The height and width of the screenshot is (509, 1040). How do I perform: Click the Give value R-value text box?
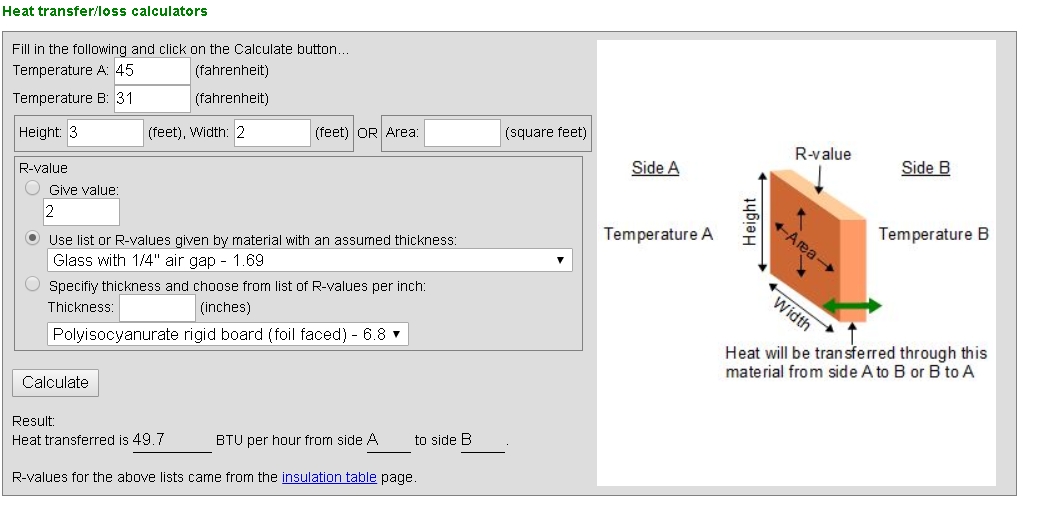pyautogui.click(x=81, y=212)
